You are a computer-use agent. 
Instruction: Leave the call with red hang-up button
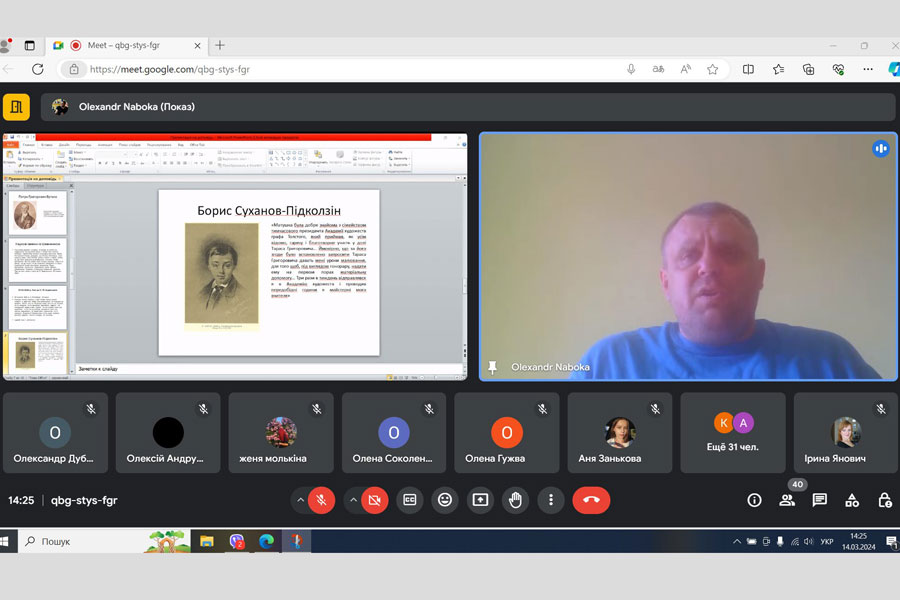point(591,500)
